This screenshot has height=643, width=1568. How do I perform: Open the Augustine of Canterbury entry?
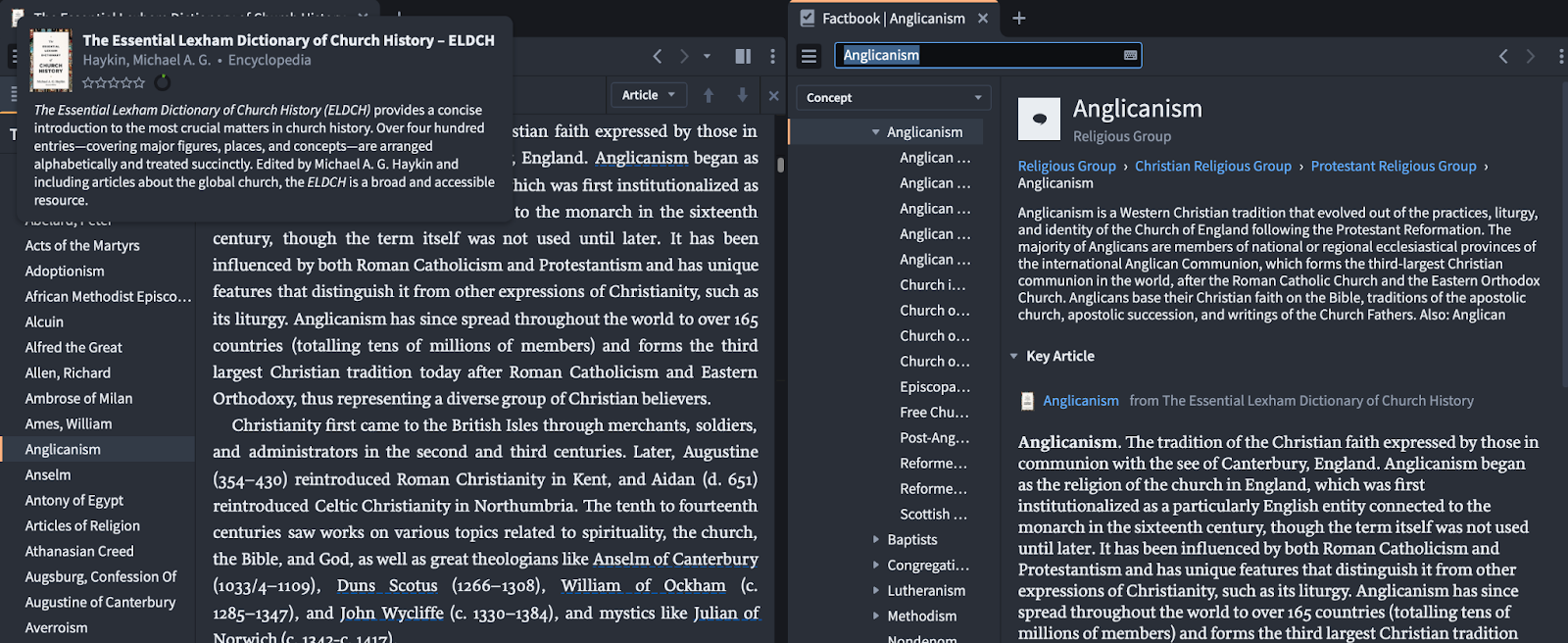pos(100,602)
